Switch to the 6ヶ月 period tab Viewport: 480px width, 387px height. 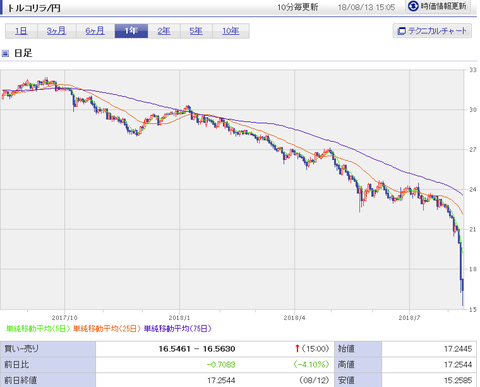click(95, 31)
